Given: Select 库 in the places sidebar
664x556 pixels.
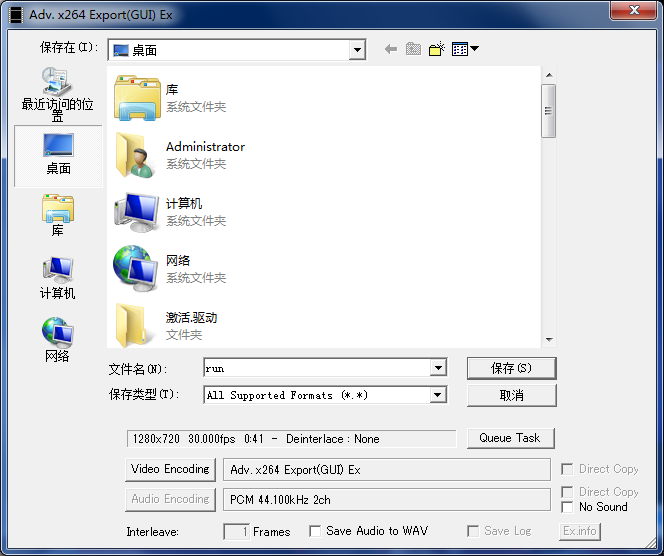Looking at the screenshot, I should click(58, 215).
